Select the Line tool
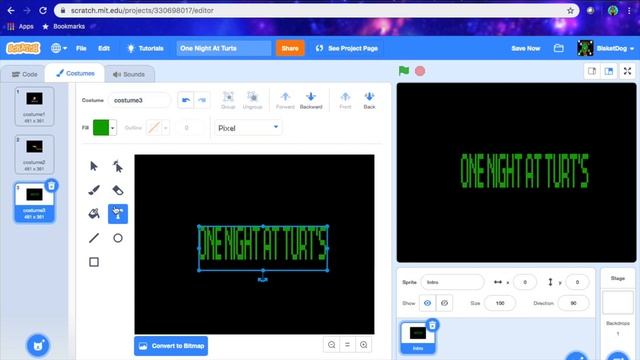 (x=94, y=238)
